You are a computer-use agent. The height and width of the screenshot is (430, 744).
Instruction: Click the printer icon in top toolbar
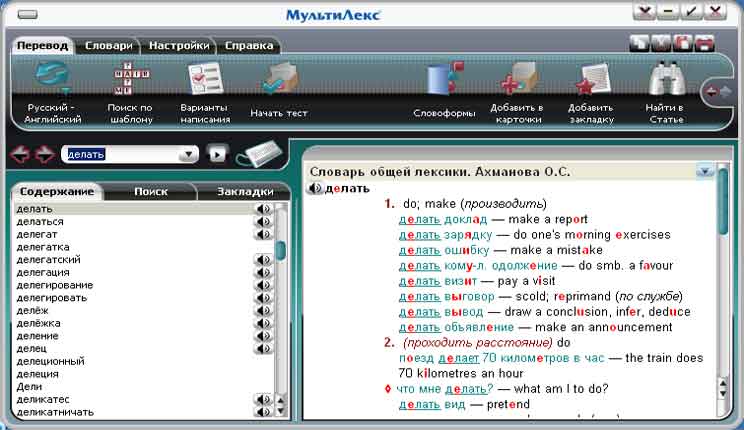click(705, 43)
